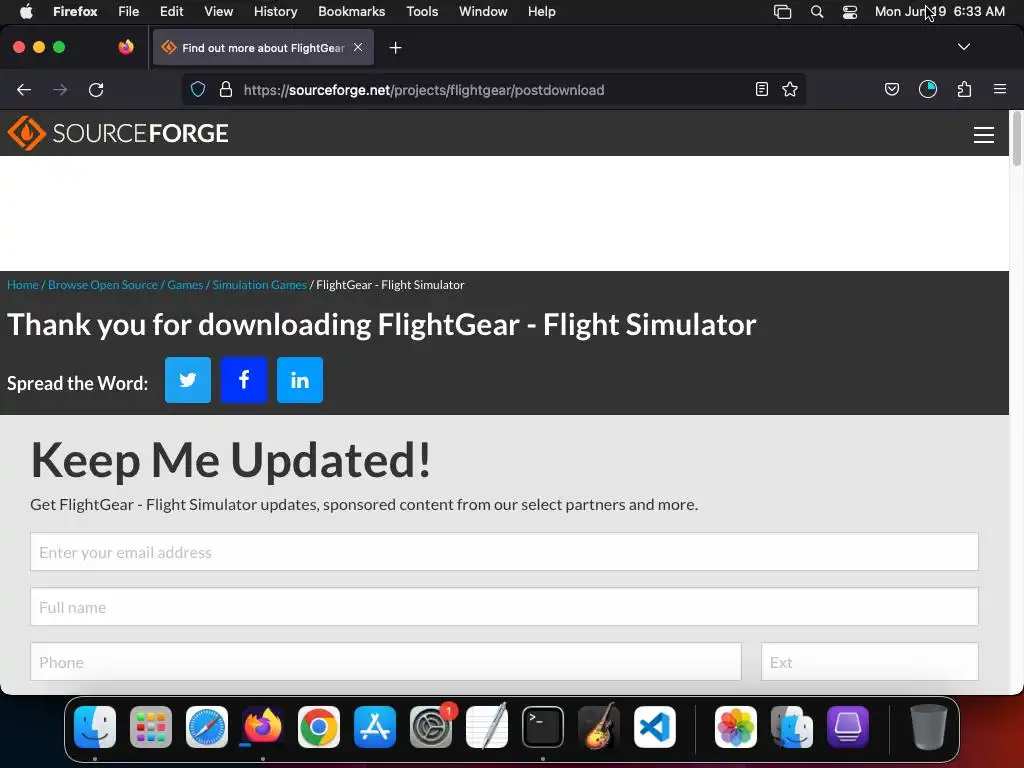Launch Safari from the Dock

pos(207,727)
